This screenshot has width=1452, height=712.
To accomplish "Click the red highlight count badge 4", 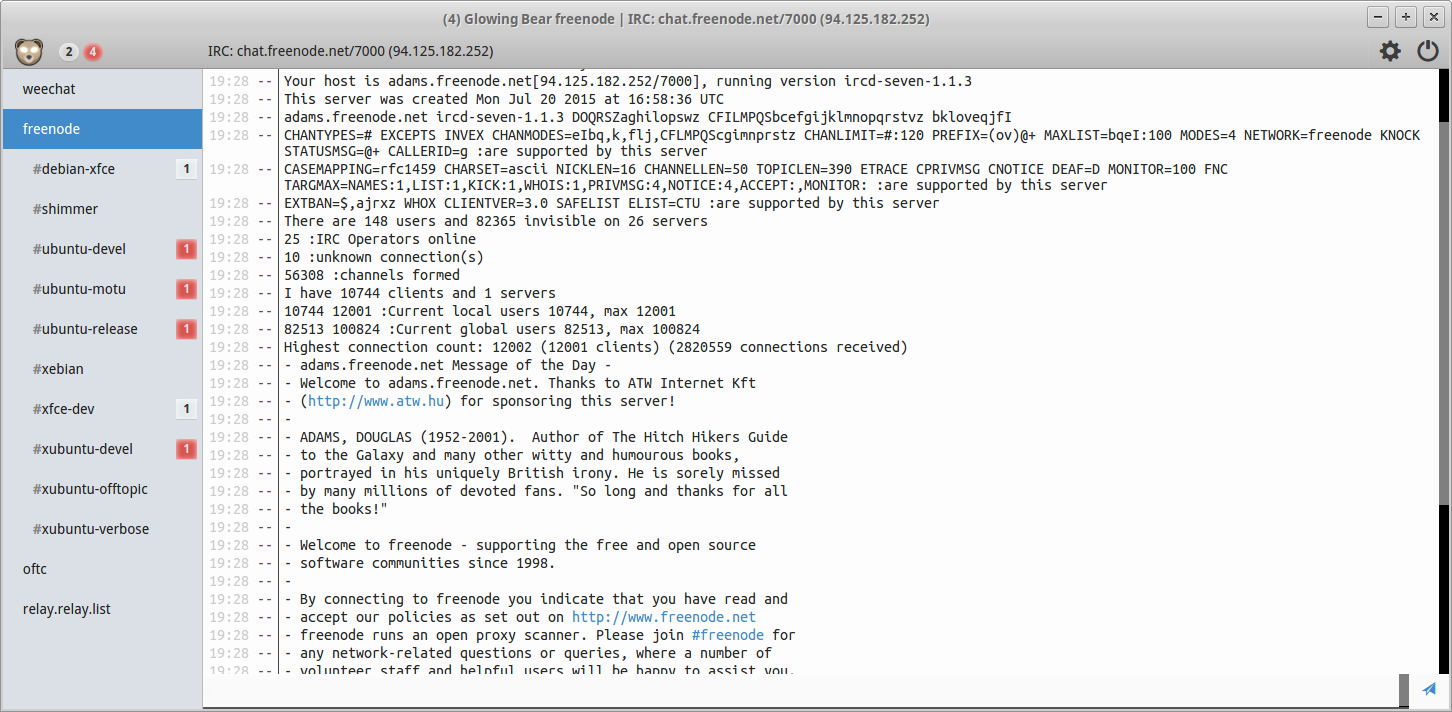I will pyautogui.click(x=92, y=52).
